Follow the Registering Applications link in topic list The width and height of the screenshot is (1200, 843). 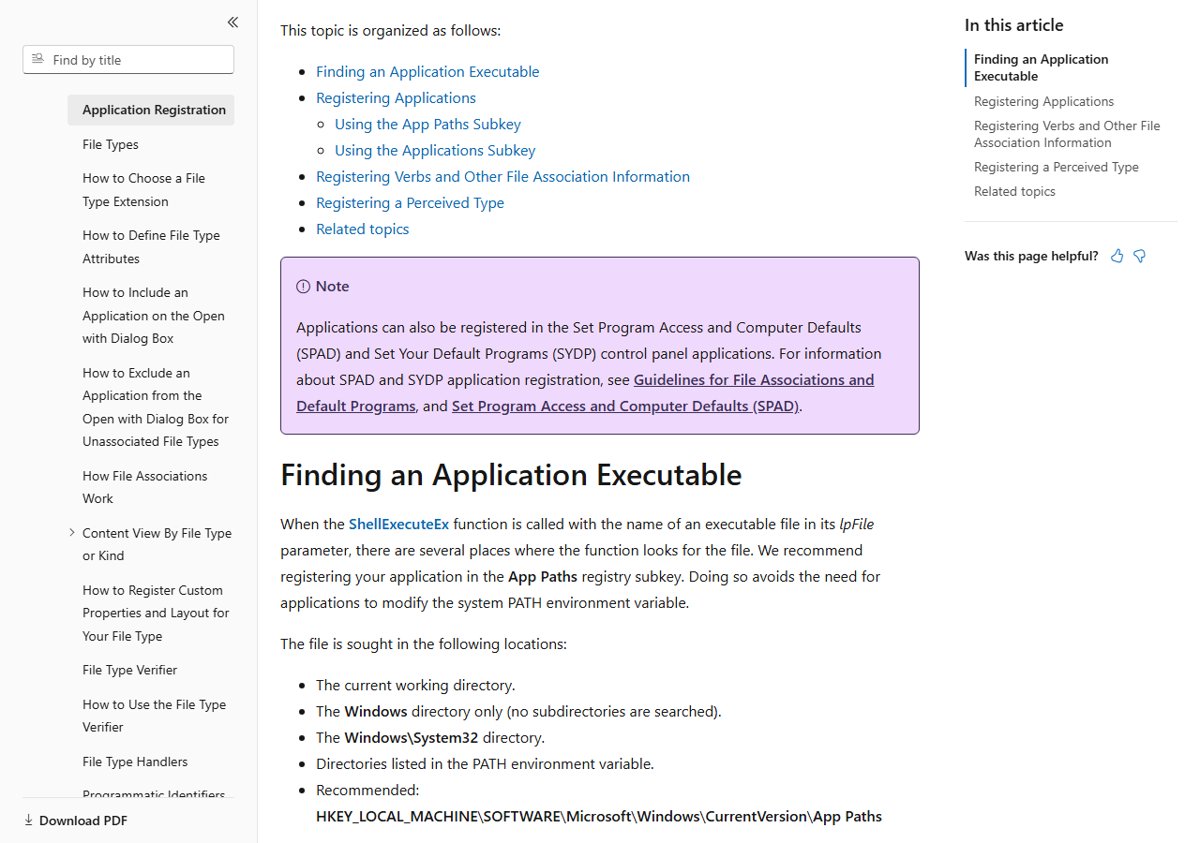(396, 98)
